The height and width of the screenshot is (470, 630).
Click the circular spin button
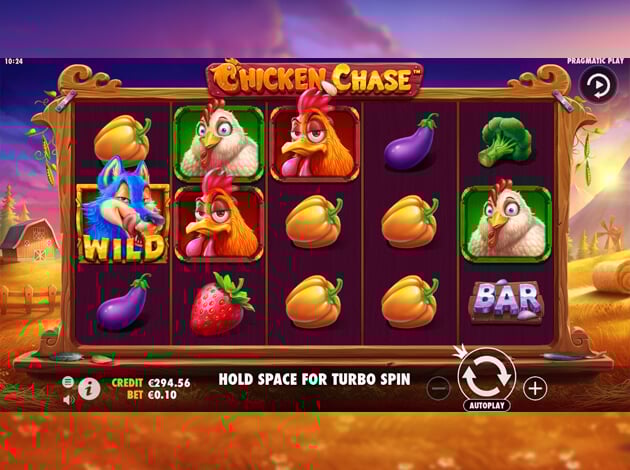pos(487,377)
